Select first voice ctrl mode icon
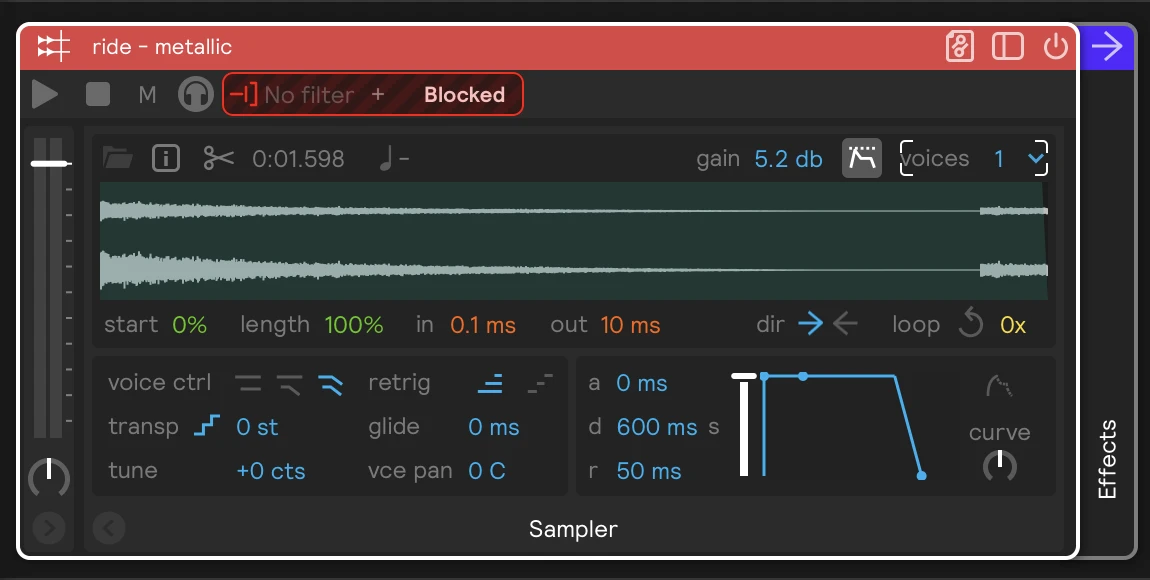 tap(248, 383)
